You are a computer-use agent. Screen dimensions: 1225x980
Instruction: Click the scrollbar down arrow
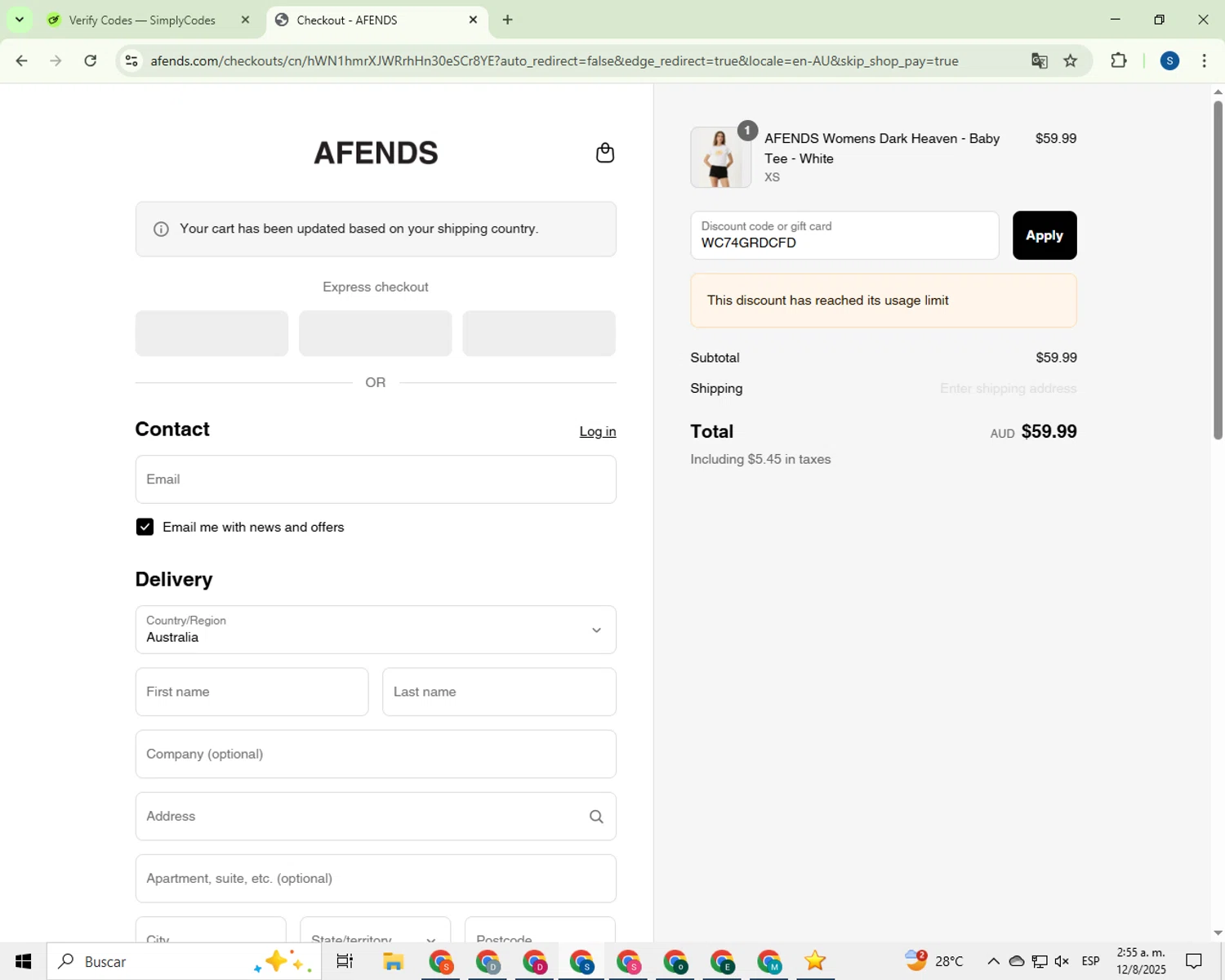tap(1218, 933)
